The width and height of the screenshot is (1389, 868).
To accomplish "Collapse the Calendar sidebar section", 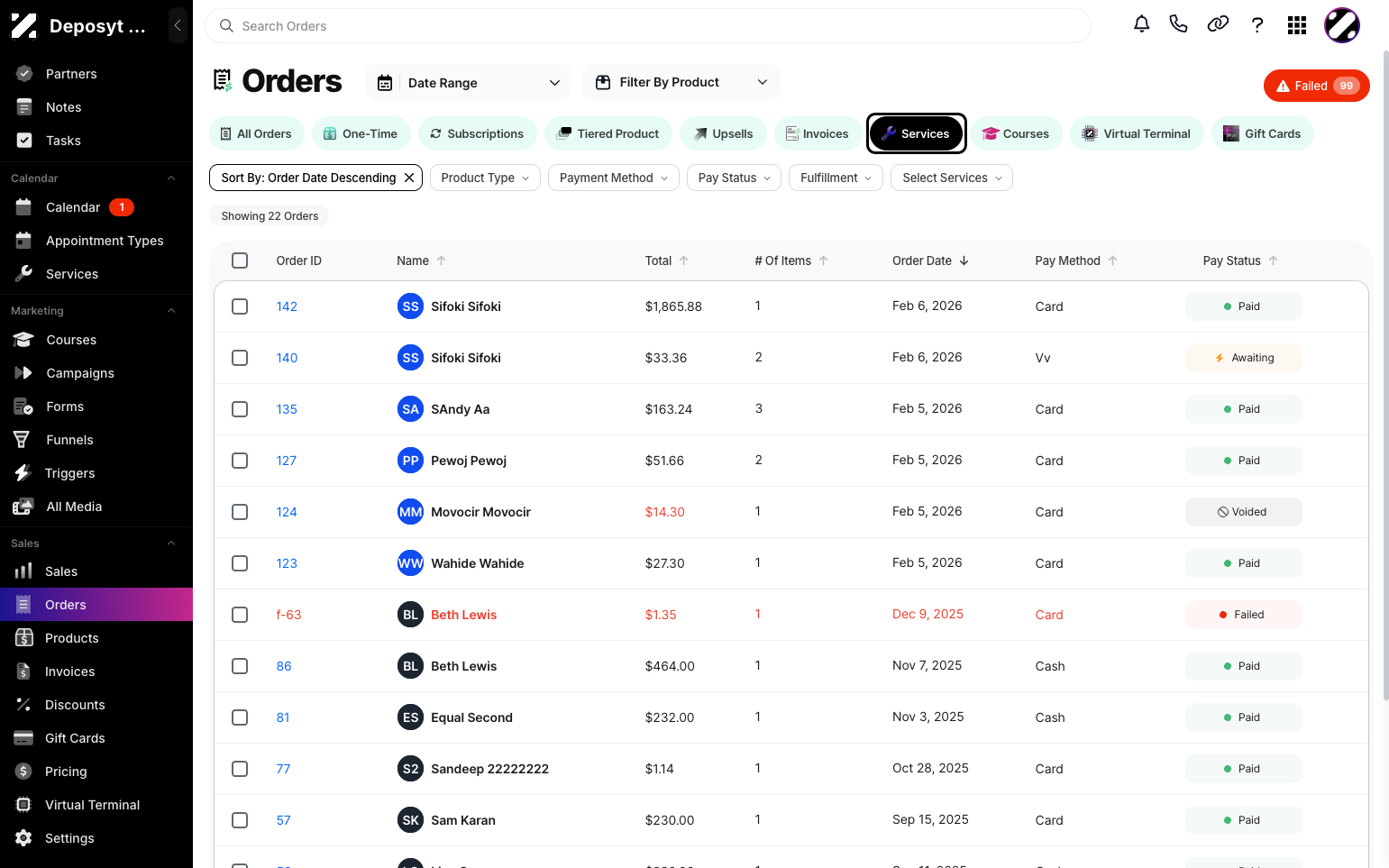I will click(171, 178).
